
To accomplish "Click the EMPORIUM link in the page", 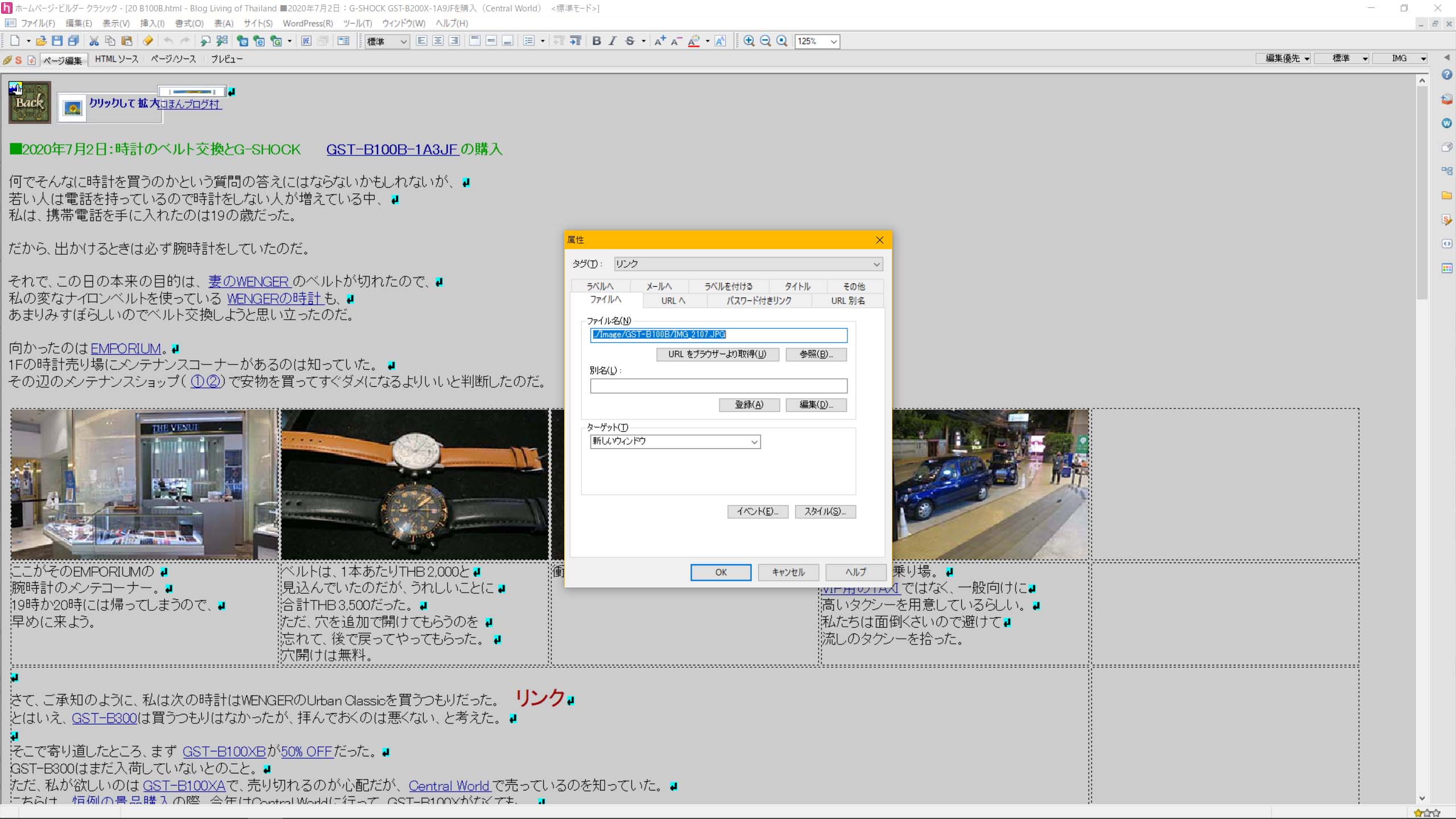I will (126, 349).
